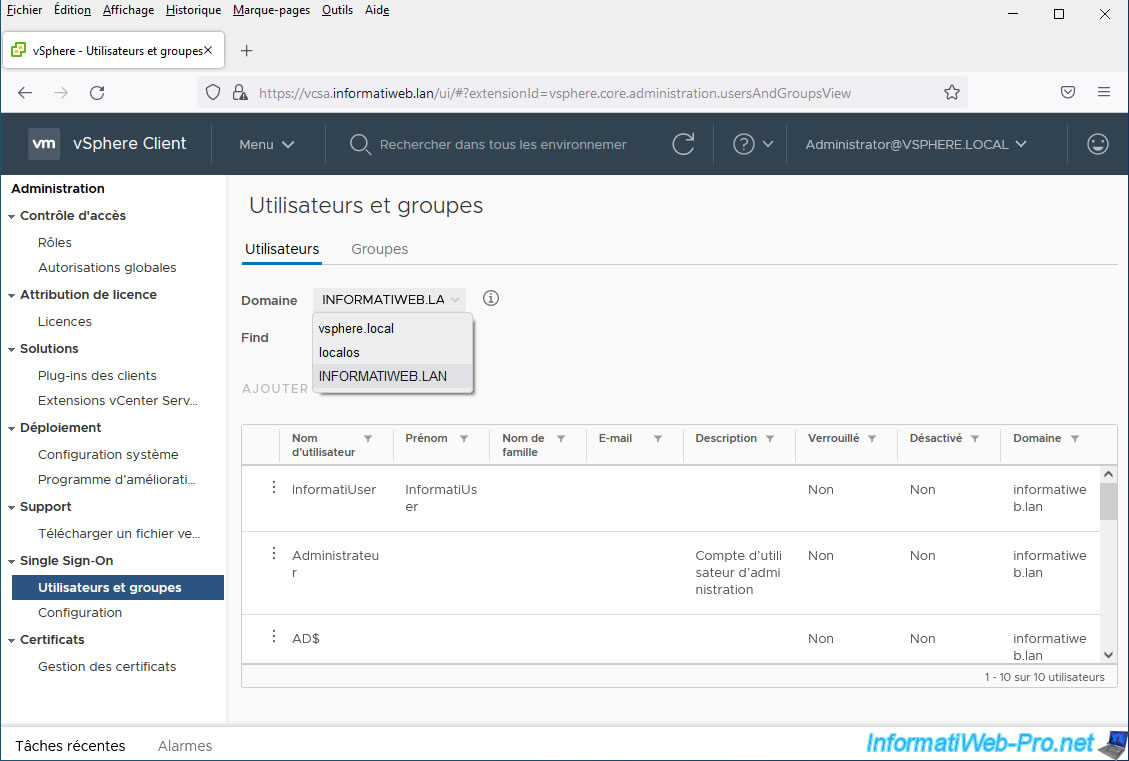
Task: Filter the Nom d'utilisateur column
Action: [x=368, y=438]
